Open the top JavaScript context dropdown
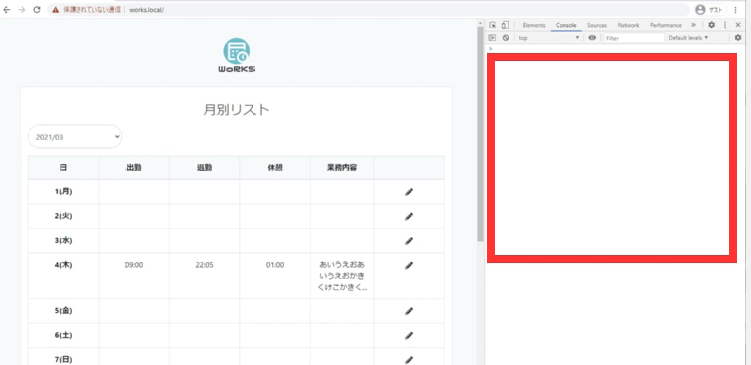 tap(549, 38)
